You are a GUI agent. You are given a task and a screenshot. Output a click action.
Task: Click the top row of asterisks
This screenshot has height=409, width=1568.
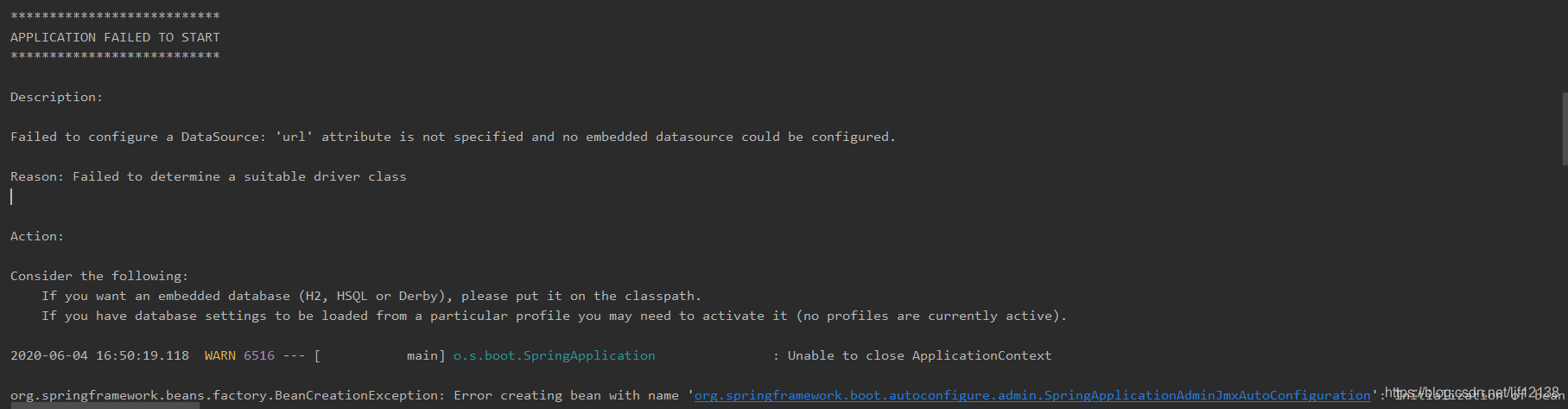coord(115,16)
